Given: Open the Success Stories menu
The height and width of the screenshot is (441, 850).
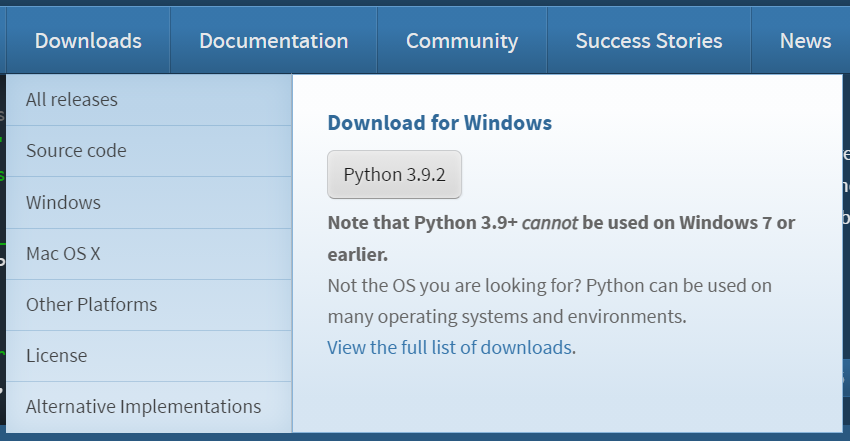Looking at the screenshot, I should 649,41.
